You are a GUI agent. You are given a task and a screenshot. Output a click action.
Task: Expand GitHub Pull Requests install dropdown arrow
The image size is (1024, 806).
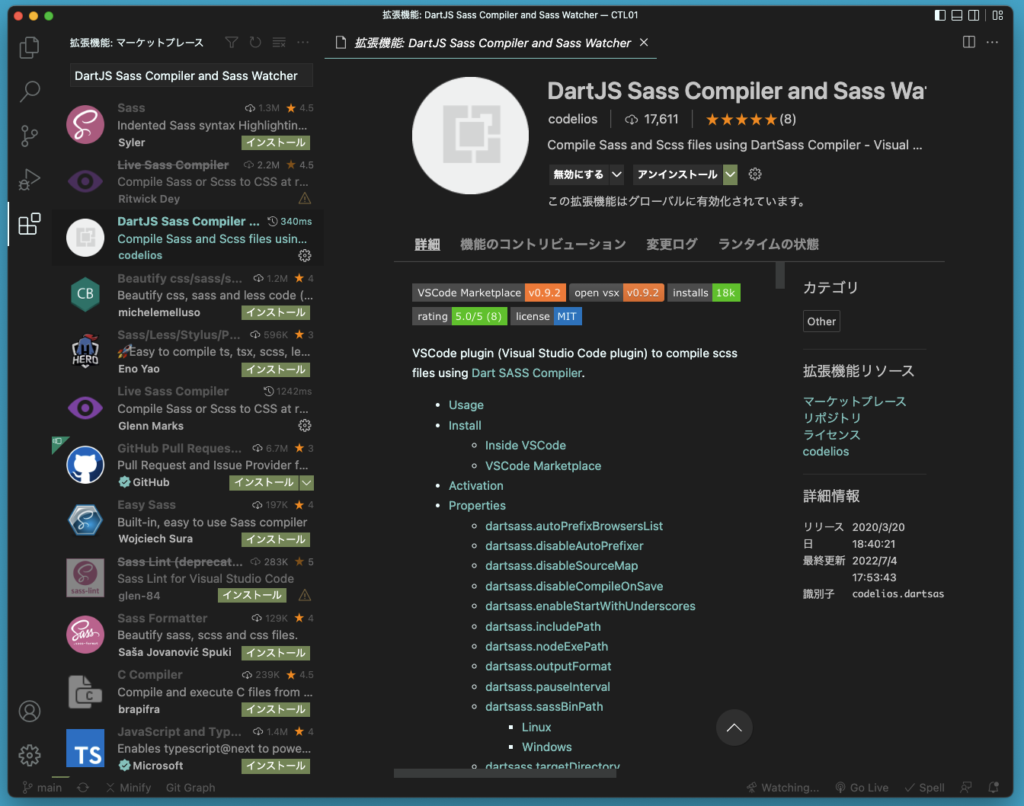tap(306, 483)
